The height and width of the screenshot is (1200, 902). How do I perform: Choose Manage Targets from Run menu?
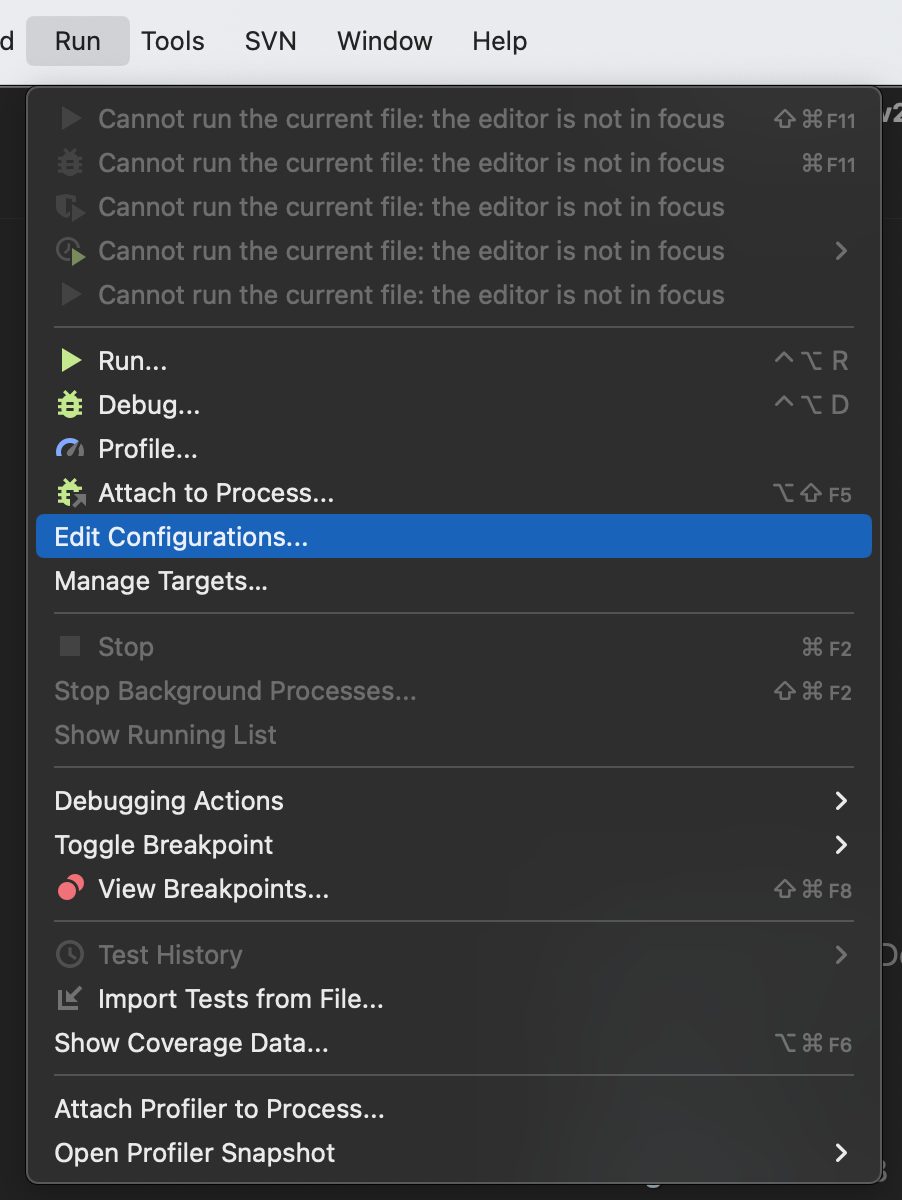tap(161, 581)
